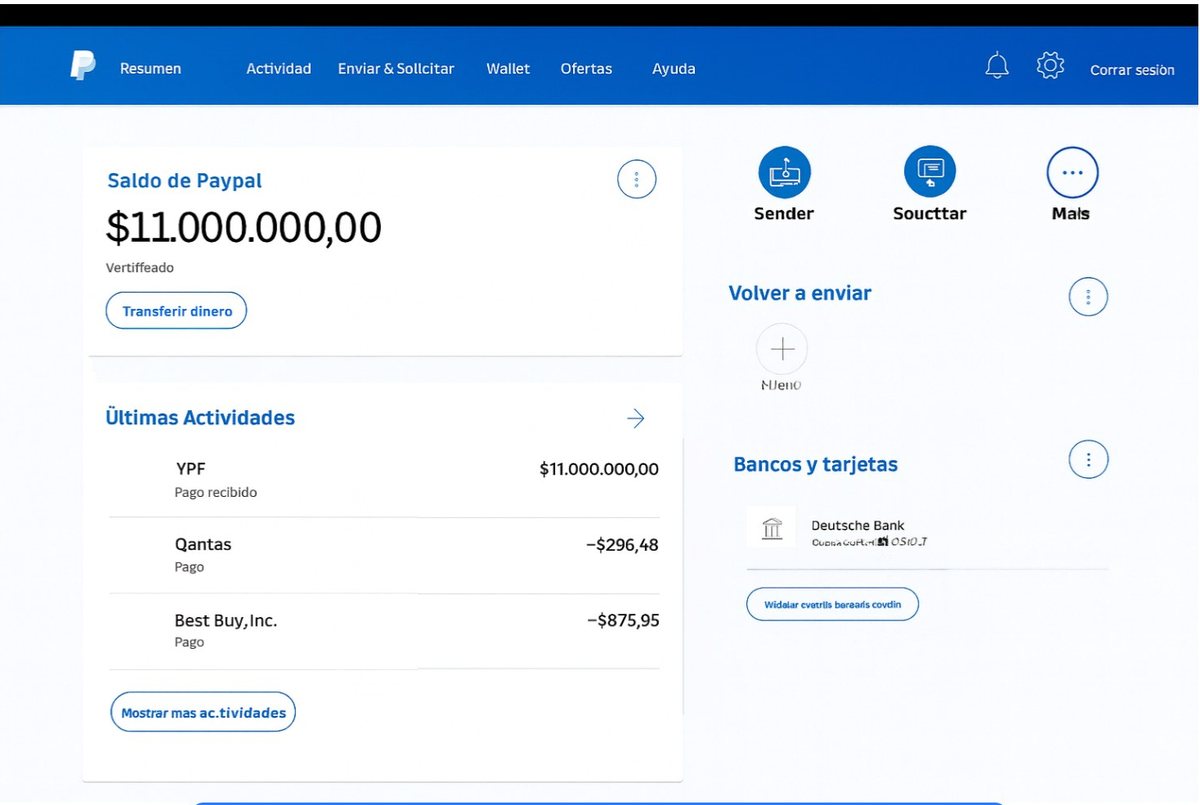Viewport: 1200px width, 805px height.
Task: Open the Qantas payment transaction
Action: click(384, 555)
